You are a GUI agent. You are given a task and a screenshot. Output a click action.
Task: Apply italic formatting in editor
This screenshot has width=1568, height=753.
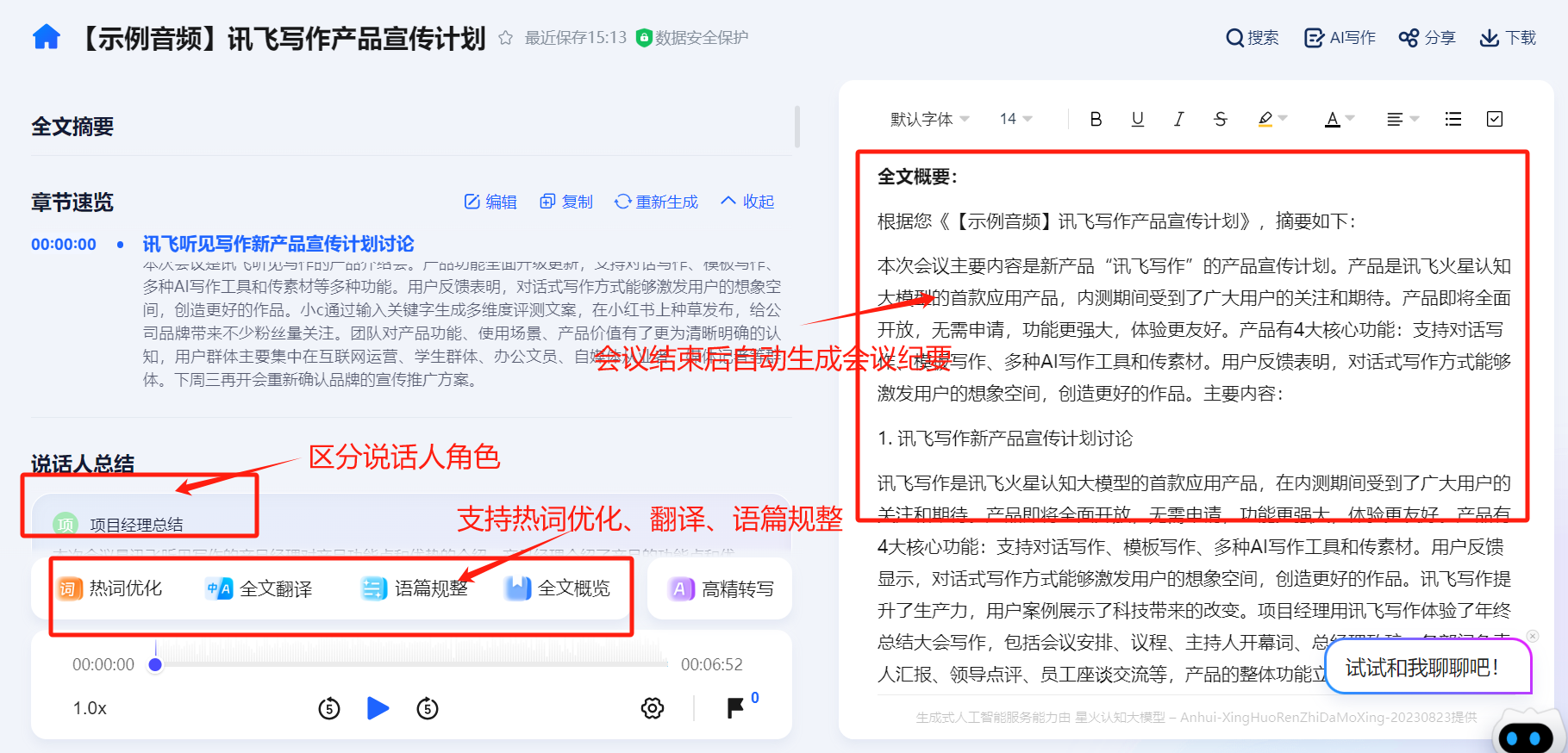point(1178,119)
